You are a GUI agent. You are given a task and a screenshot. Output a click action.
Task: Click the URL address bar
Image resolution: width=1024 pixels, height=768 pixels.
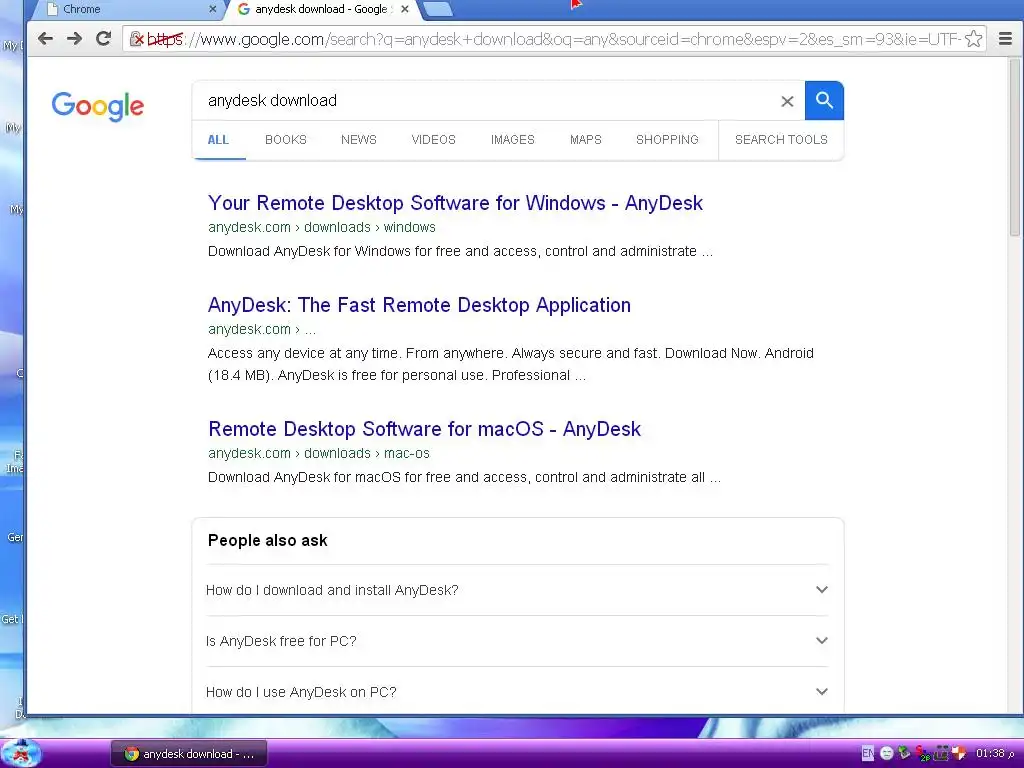coord(554,39)
